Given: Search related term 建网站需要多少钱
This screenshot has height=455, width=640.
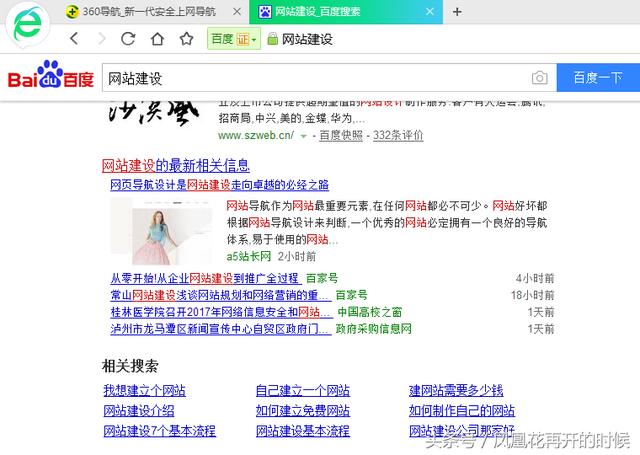Looking at the screenshot, I should pyautogui.click(x=456, y=391).
